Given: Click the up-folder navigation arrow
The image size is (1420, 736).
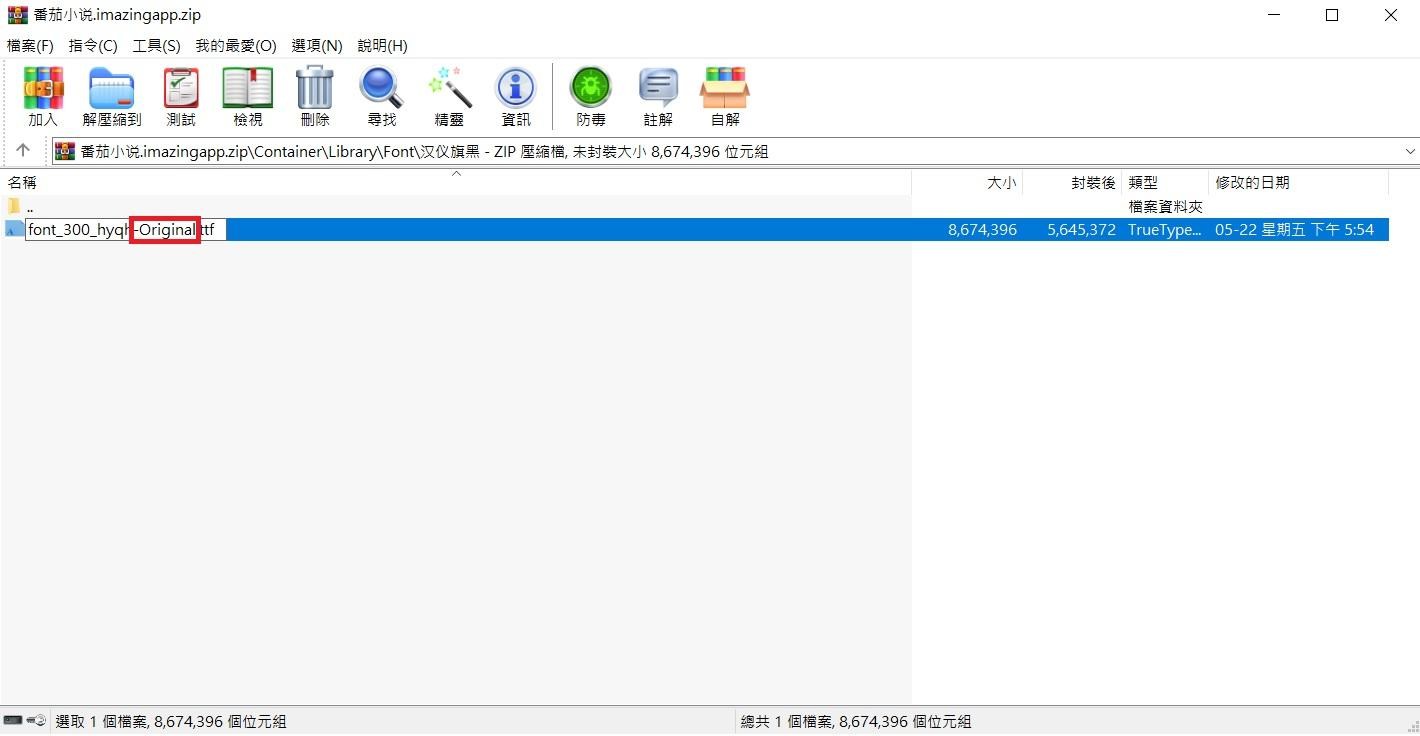Looking at the screenshot, I should 22,150.
